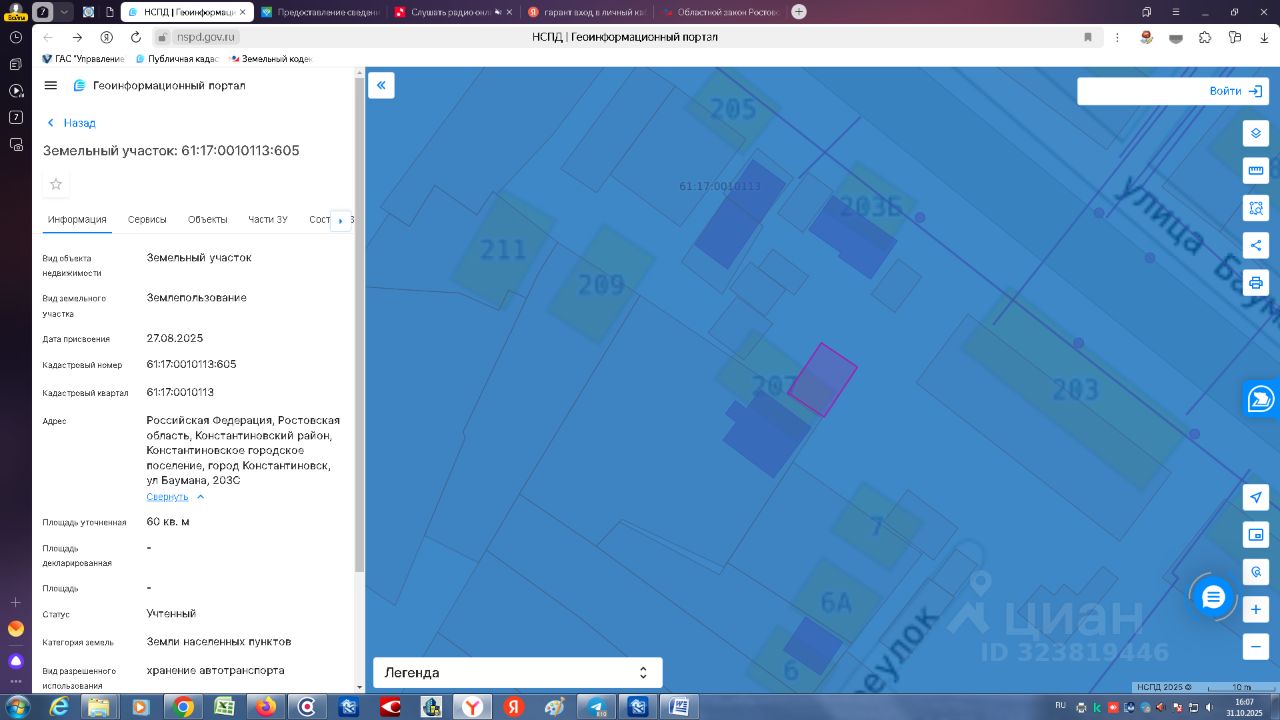This screenshot has width=1280, height=720.
Task: Open the ГАС Управление bookmark
Action: click(83, 59)
